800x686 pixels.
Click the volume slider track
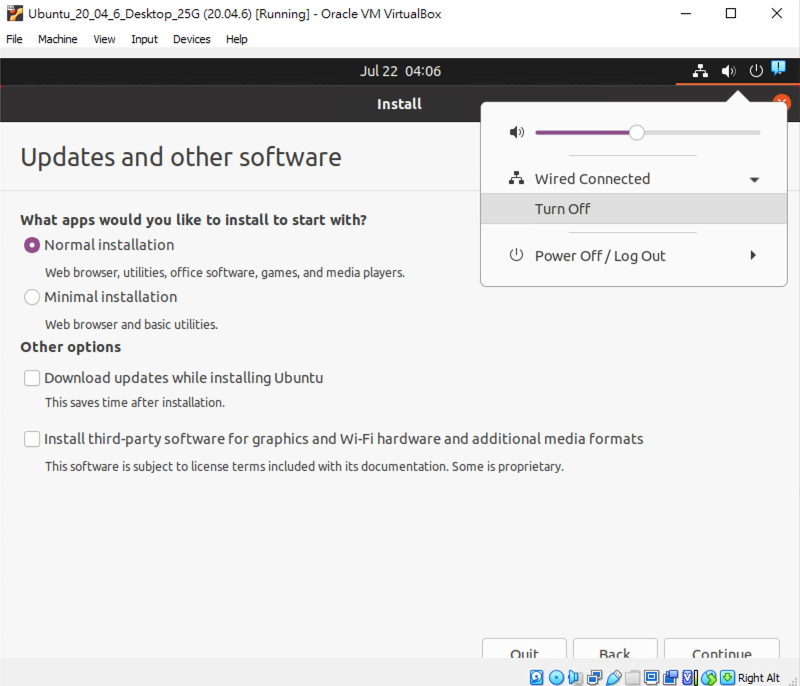(700, 132)
